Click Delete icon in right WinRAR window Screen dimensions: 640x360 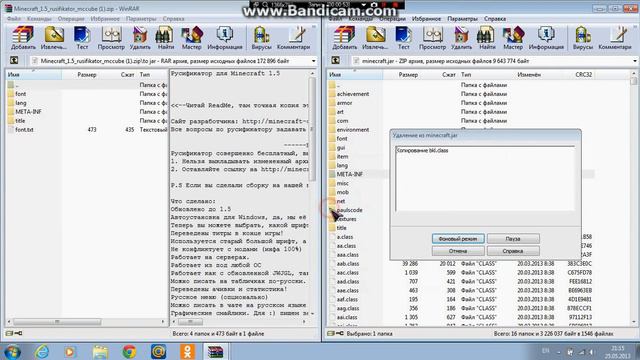coord(461,38)
